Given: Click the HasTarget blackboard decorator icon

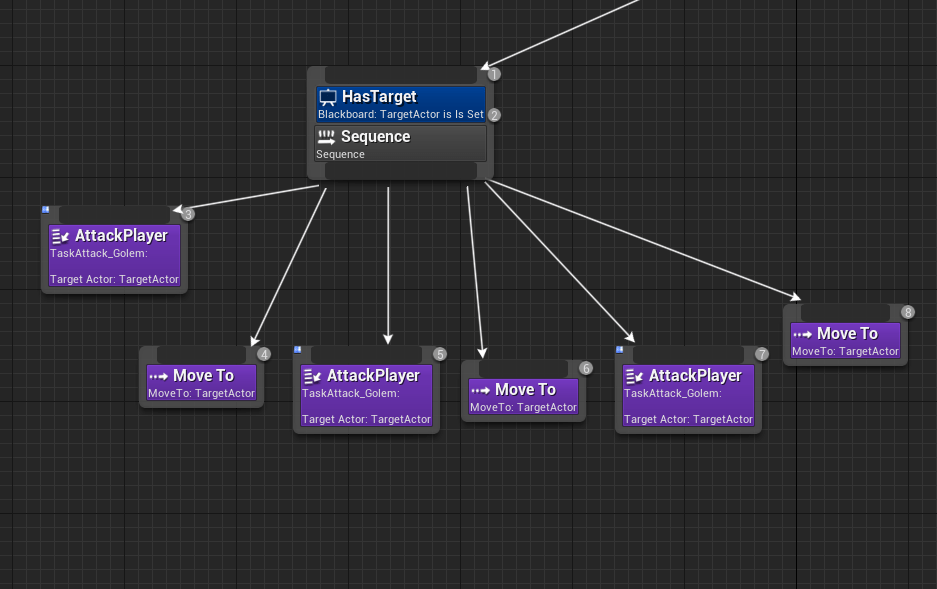Looking at the screenshot, I should pyautogui.click(x=328, y=97).
